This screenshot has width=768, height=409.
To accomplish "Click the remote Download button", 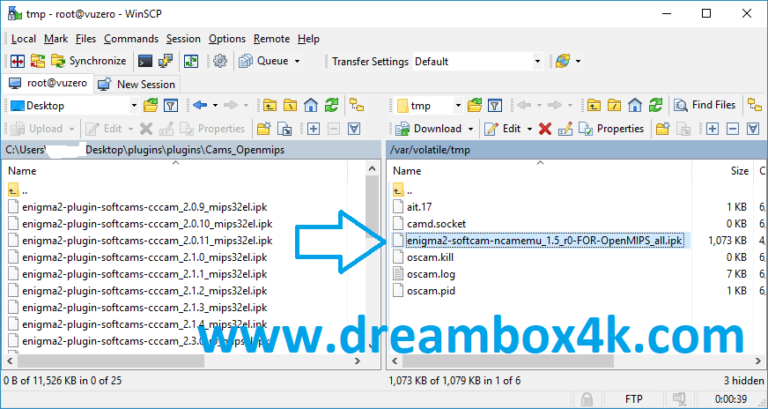I will click(429, 129).
